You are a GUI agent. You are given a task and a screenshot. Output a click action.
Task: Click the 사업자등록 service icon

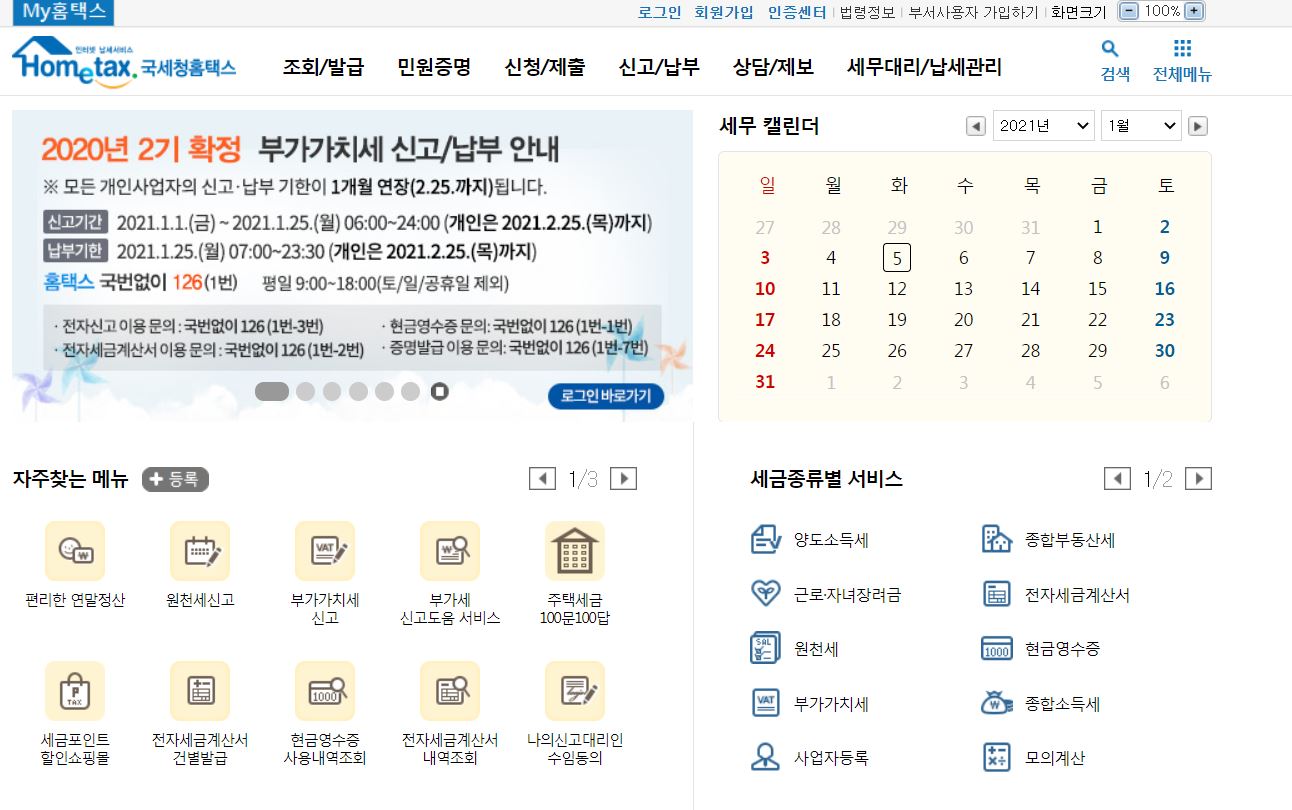click(765, 757)
